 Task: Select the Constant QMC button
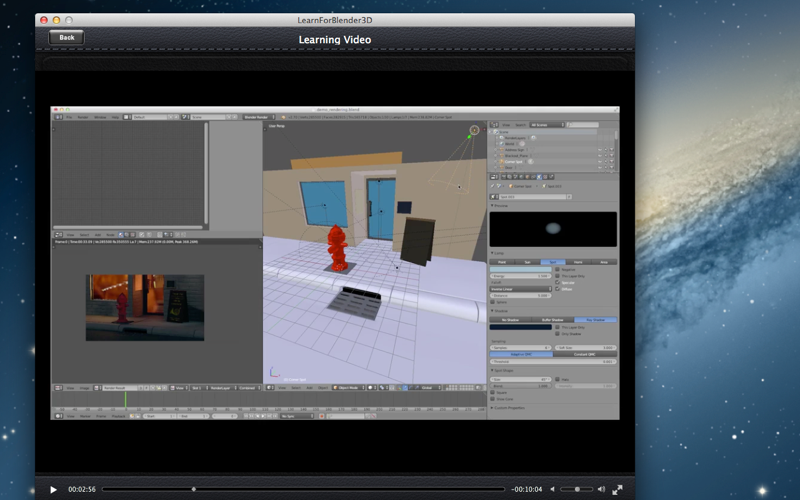point(585,354)
